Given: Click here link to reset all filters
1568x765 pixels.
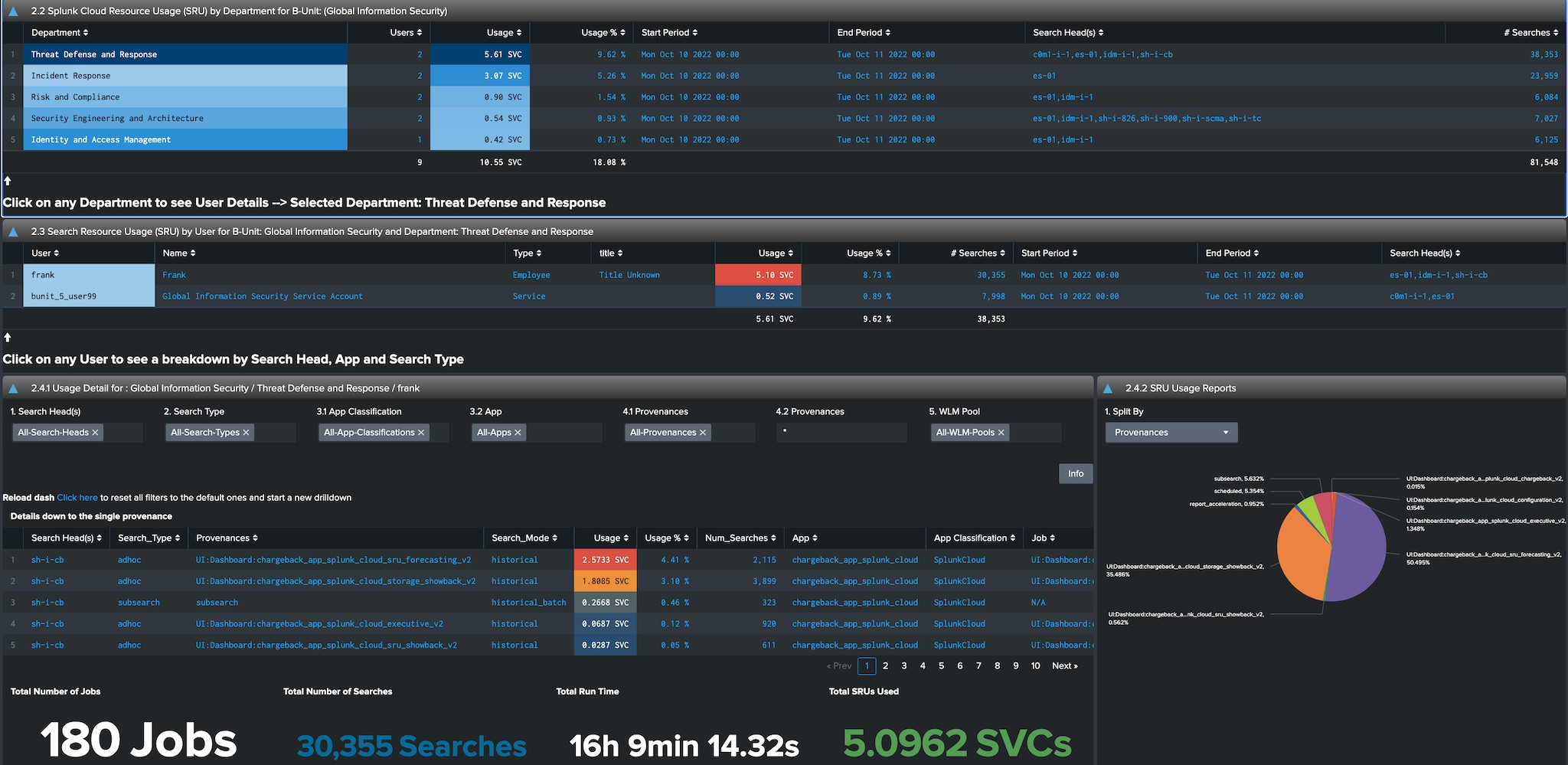Looking at the screenshot, I should [77, 498].
